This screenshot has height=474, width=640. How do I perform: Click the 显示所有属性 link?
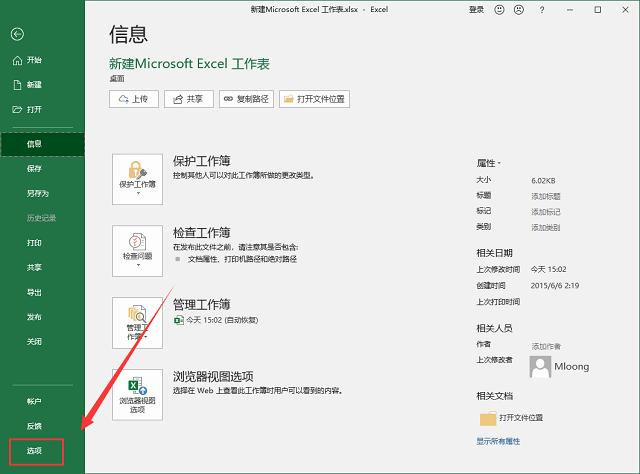[x=498, y=441]
